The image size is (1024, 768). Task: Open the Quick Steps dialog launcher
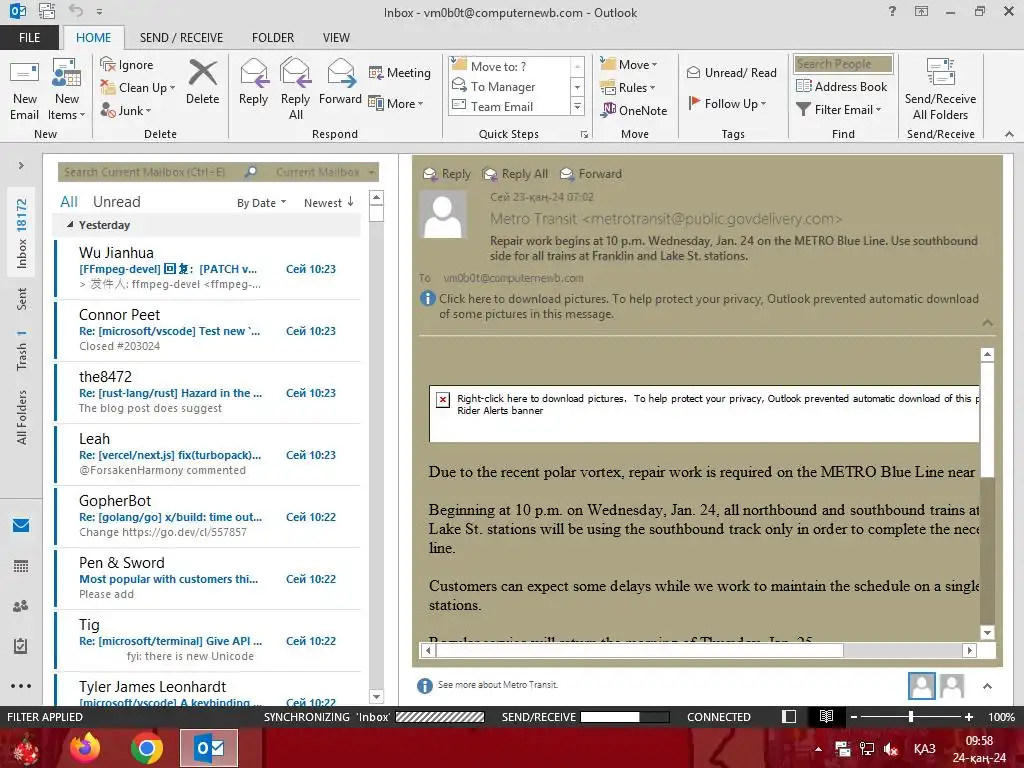[584, 135]
